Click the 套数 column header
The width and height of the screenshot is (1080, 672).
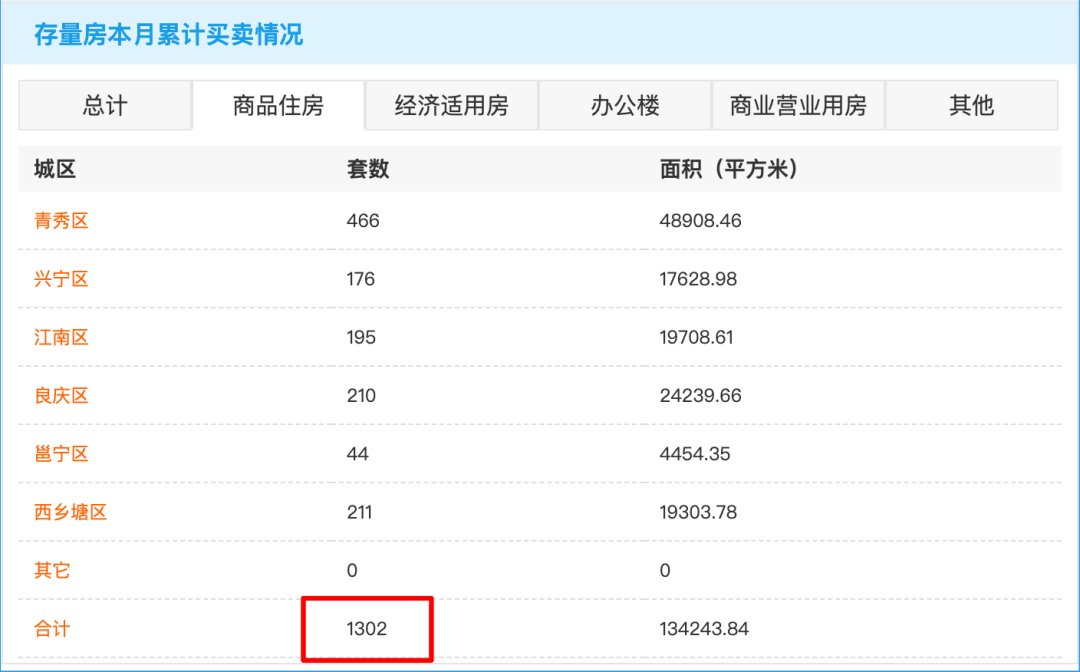(368, 169)
